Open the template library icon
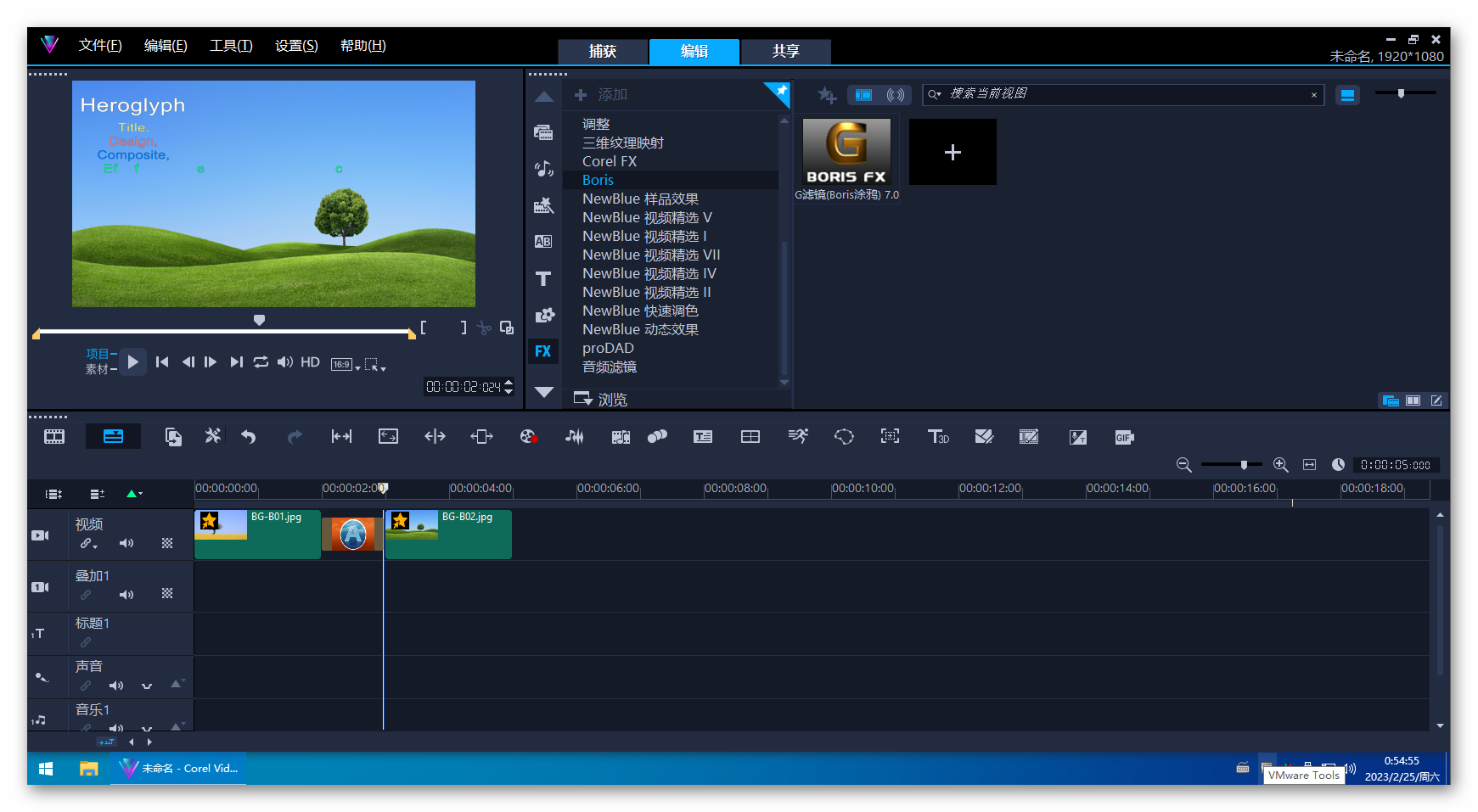 543,204
